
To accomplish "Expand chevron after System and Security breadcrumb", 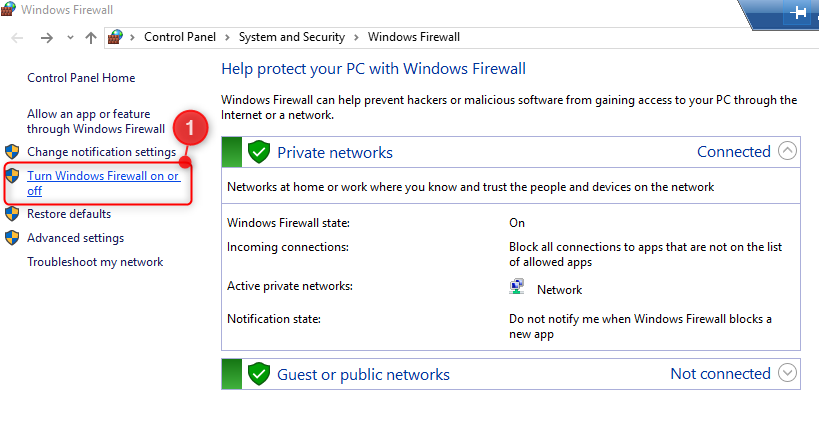I will [356, 37].
